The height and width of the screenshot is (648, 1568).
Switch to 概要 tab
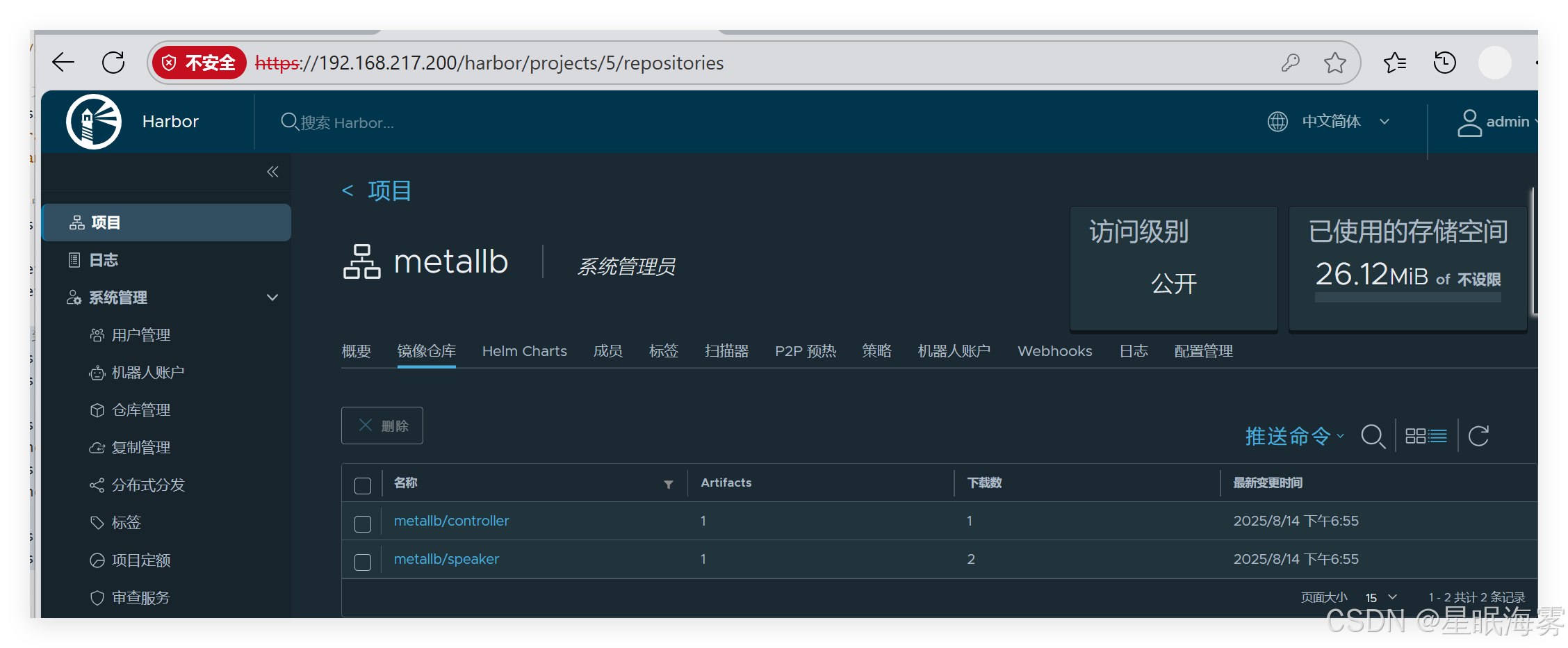tap(357, 351)
